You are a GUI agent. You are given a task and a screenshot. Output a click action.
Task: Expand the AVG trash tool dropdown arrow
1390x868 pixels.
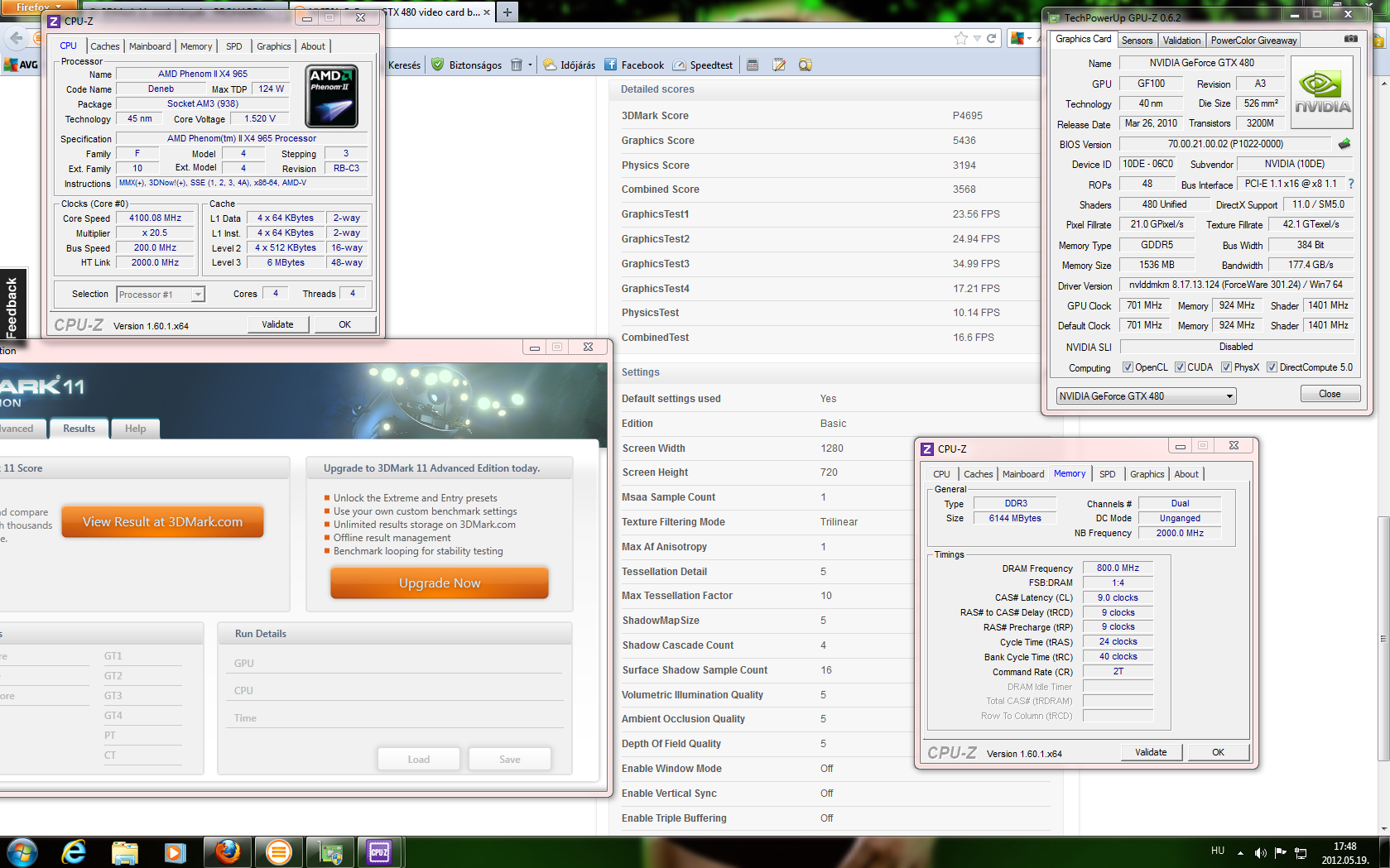[530, 65]
